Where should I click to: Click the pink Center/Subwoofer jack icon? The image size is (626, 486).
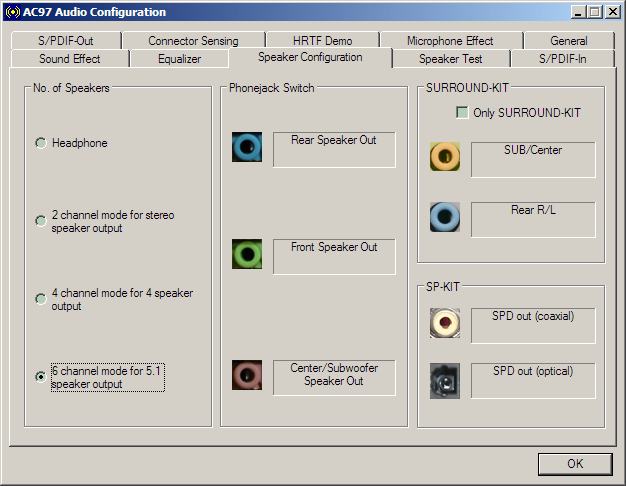247,375
